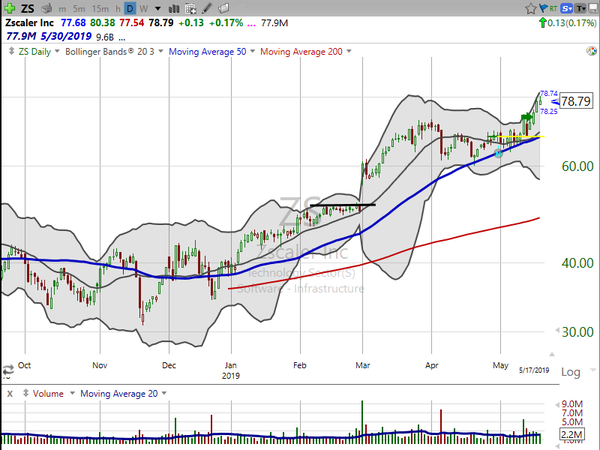Select the Daily (D) timeframe
The image size is (600, 450).
tap(130, 8)
